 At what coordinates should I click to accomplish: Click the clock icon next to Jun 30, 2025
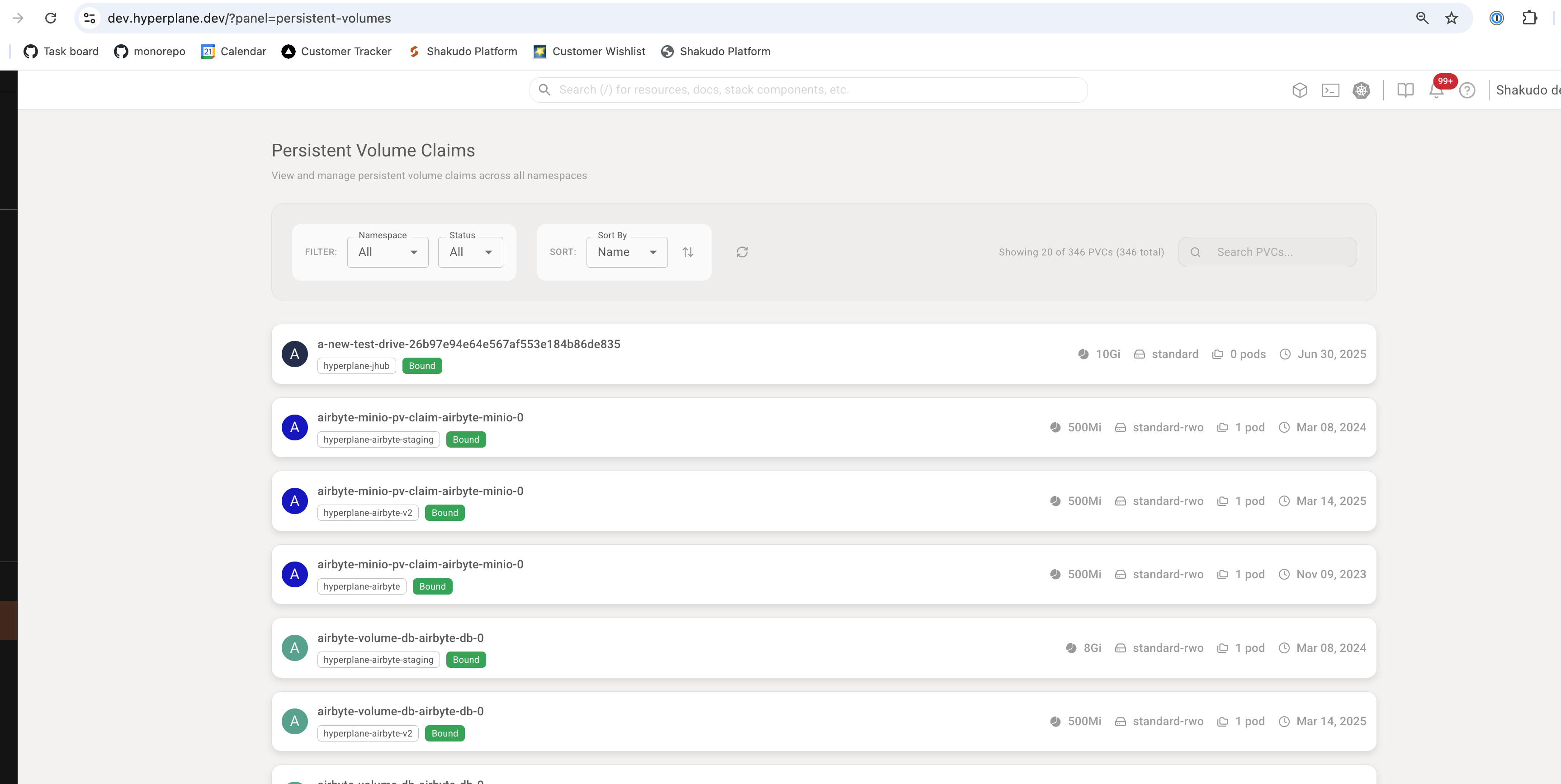coord(1285,354)
